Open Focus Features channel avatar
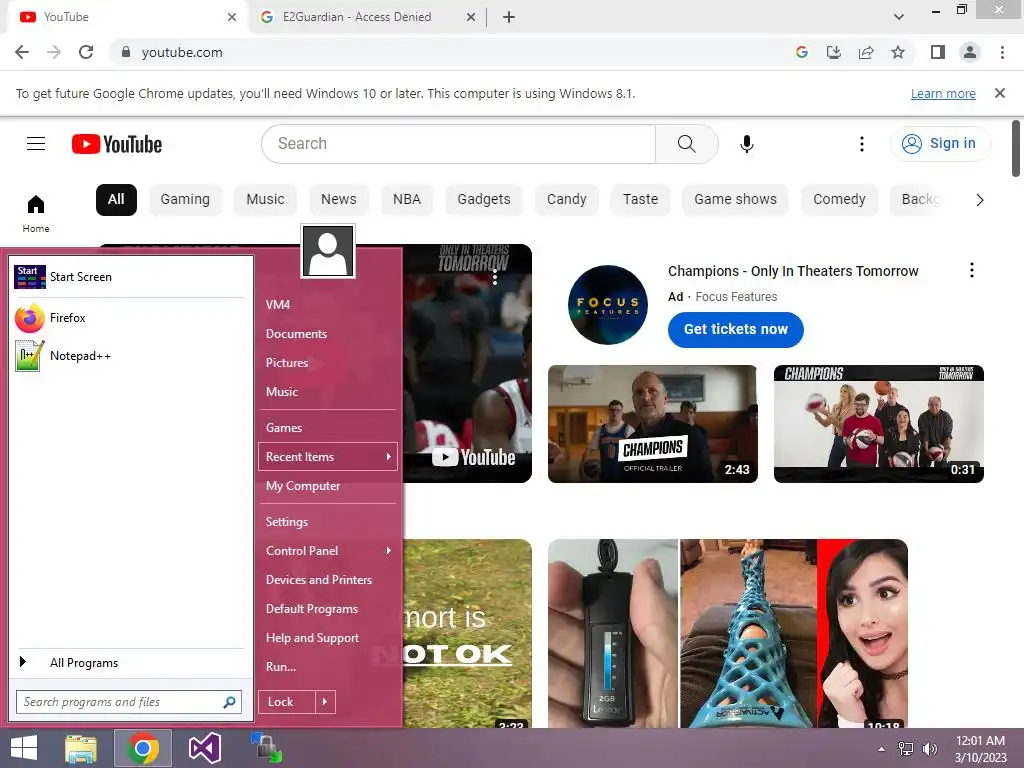The width and height of the screenshot is (1024, 768). click(x=607, y=305)
